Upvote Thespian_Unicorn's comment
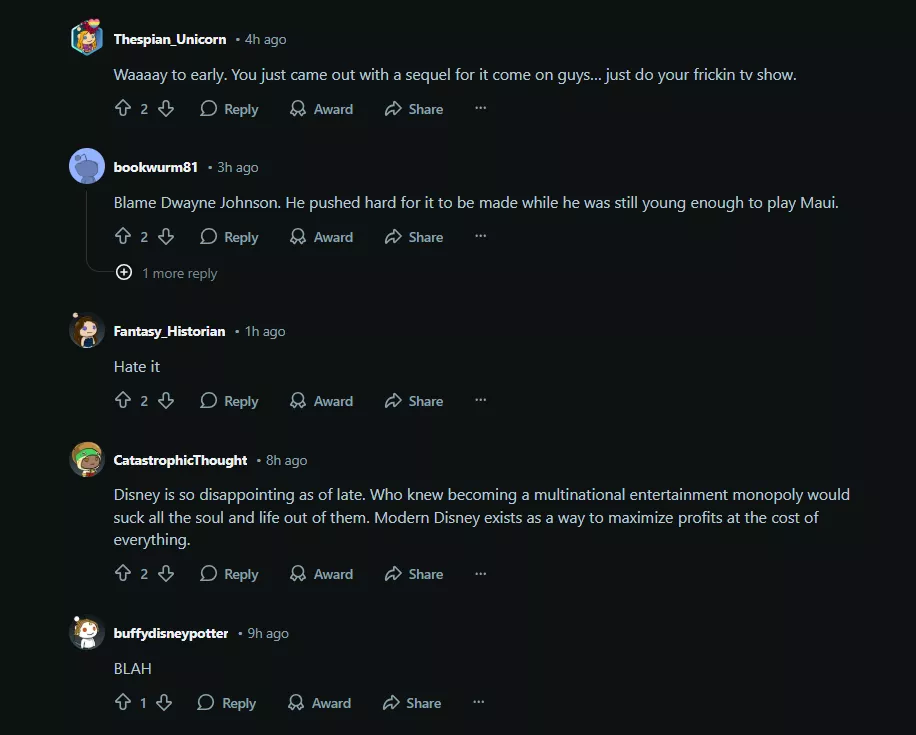This screenshot has height=735, width=916. coord(123,109)
